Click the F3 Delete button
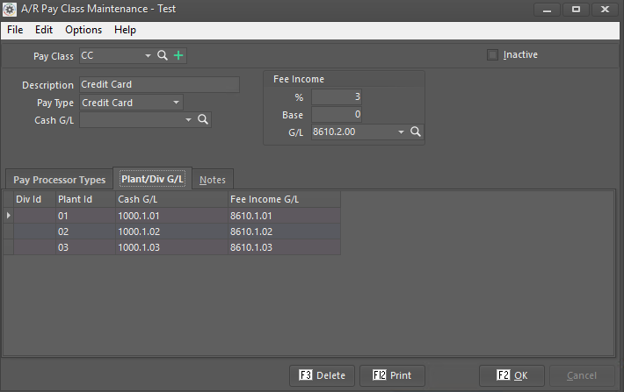624x392 pixels. (322, 375)
